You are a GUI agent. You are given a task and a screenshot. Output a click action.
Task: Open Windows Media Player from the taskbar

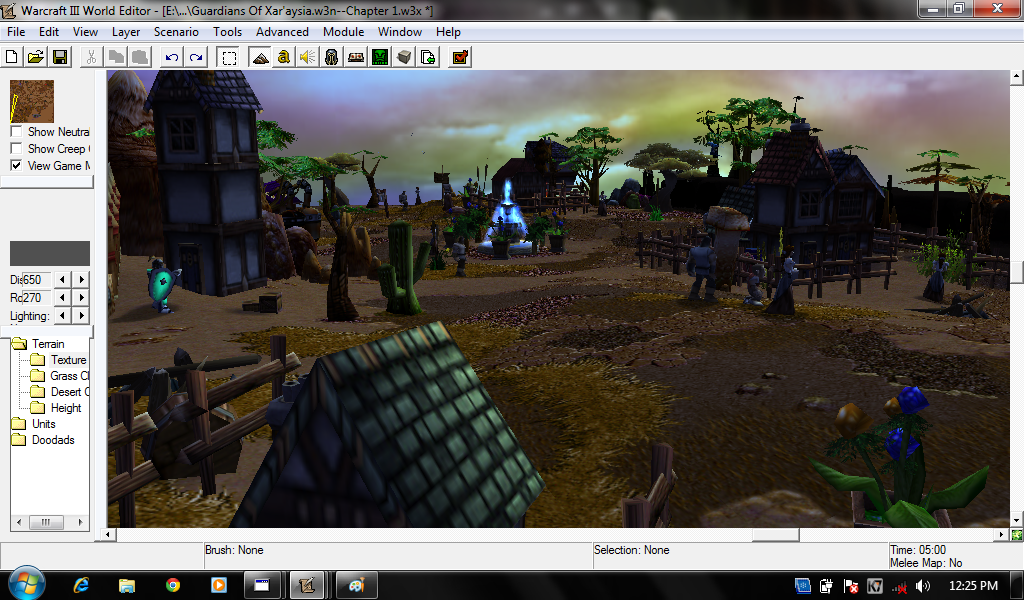tap(219, 585)
